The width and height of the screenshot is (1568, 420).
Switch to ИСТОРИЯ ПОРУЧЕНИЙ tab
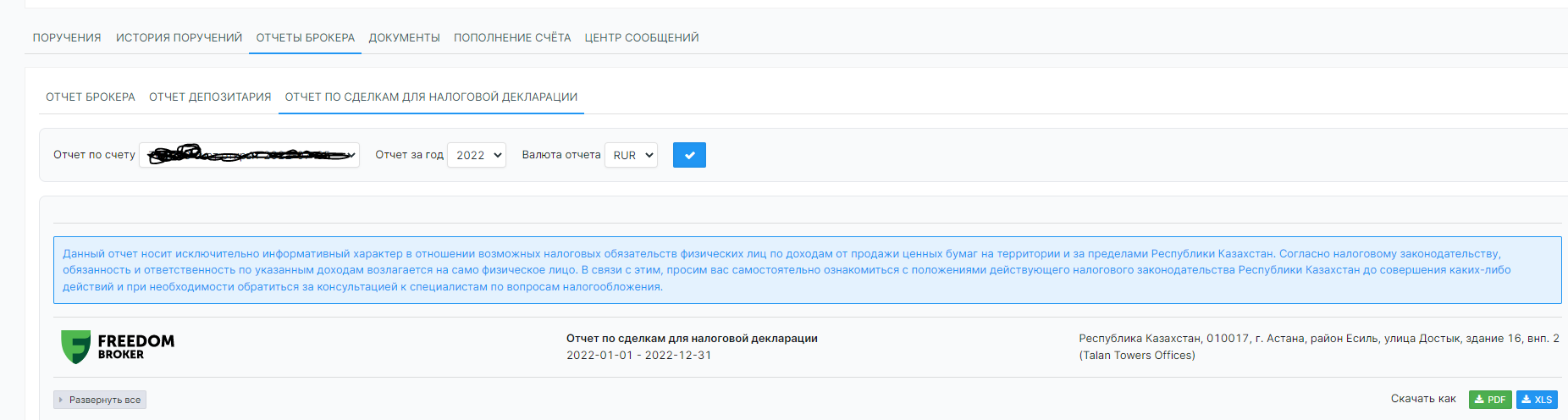179,38
